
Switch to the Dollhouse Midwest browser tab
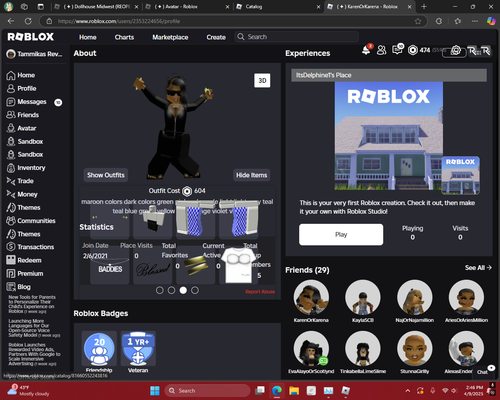(x=97, y=7)
